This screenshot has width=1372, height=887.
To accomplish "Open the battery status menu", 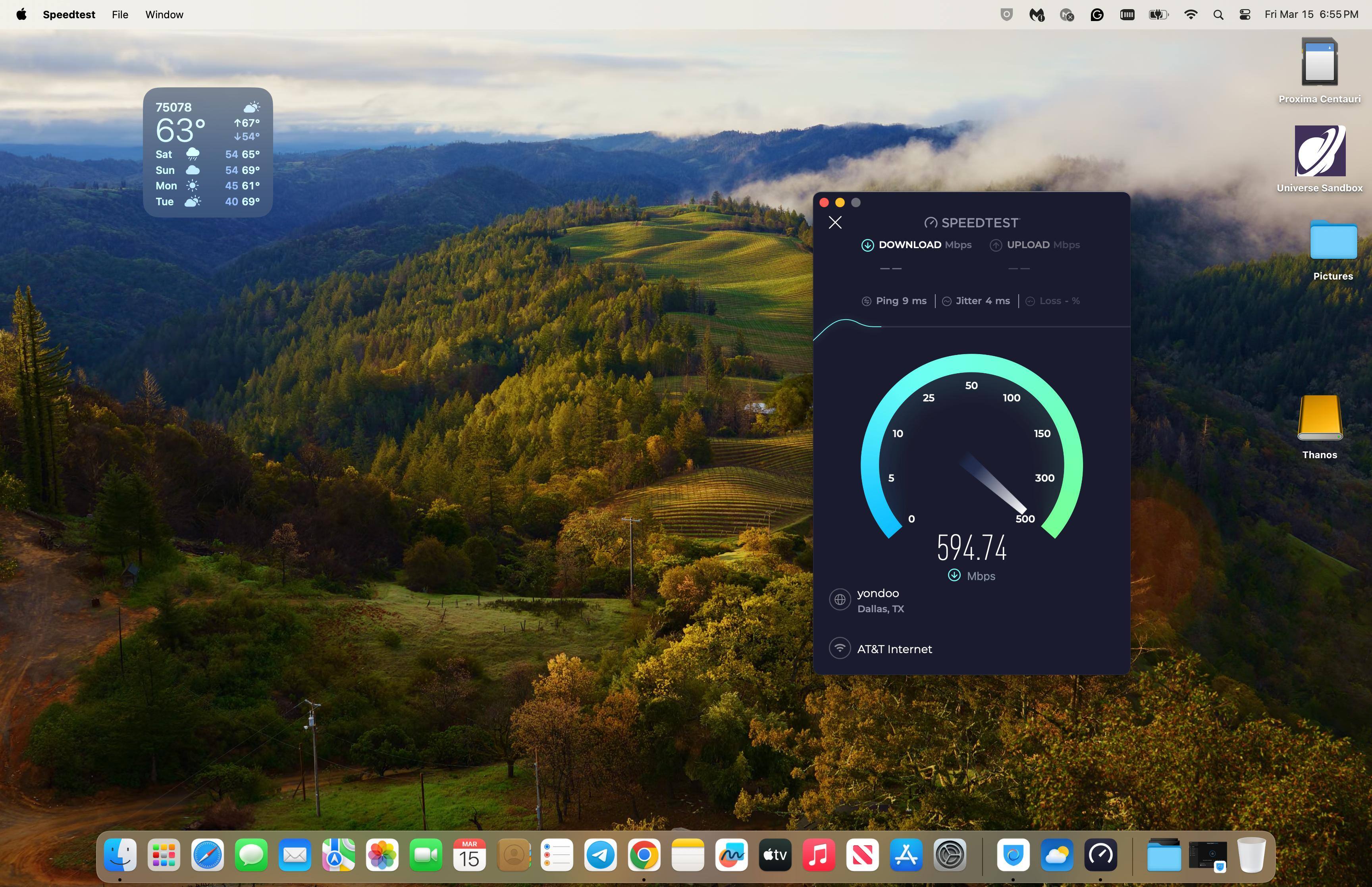I will tap(1158, 14).
